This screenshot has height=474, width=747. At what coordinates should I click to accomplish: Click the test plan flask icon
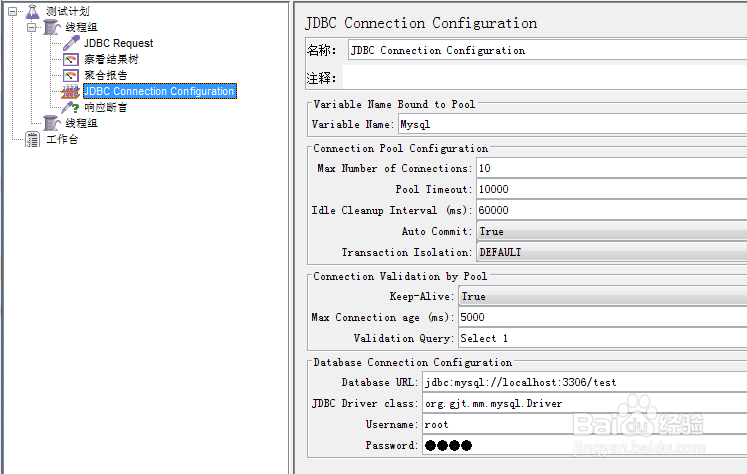click(x=32, y=11)
